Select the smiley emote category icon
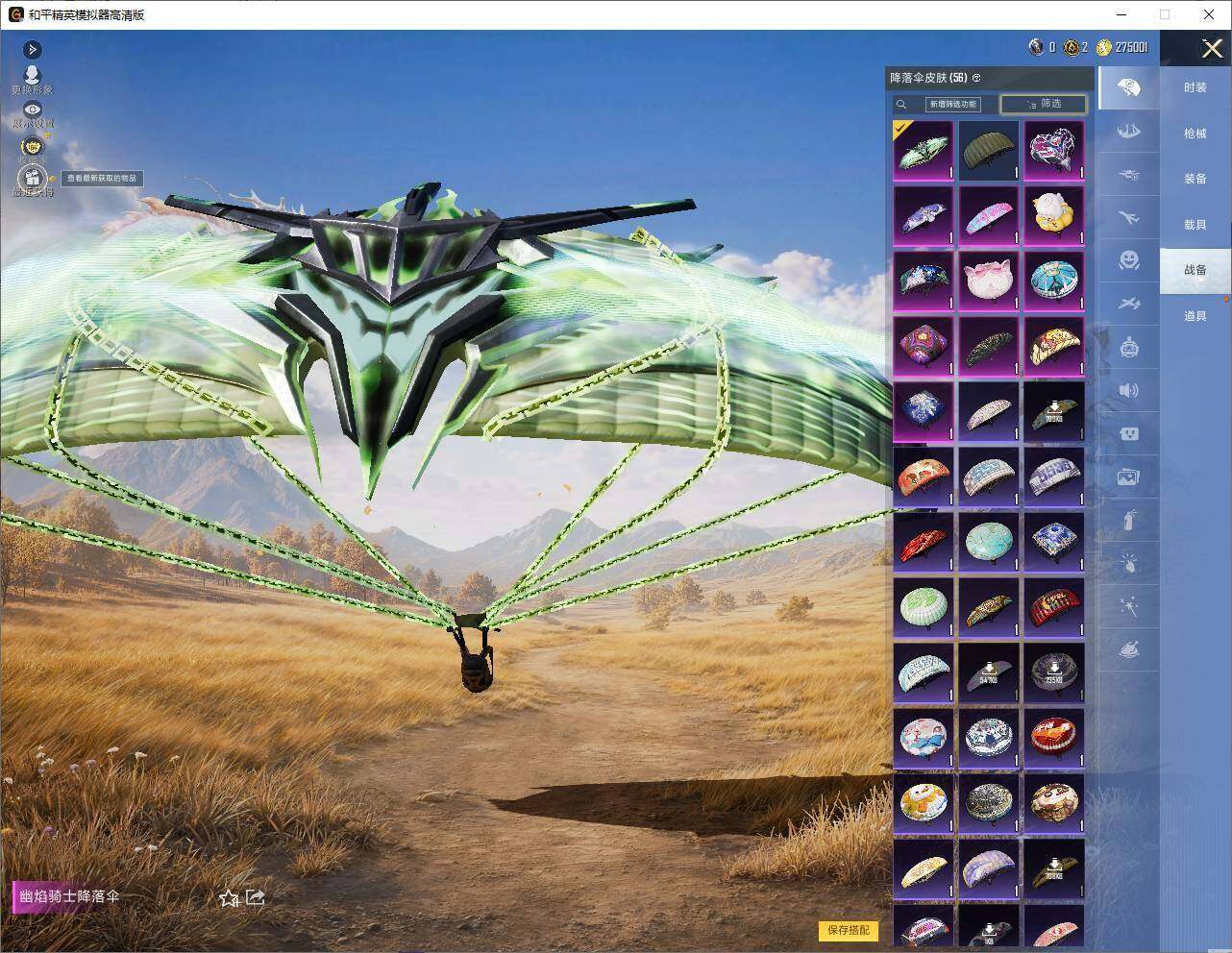Image resolution: width=1232 pixels, height=953 pixels. [1129, 260]
